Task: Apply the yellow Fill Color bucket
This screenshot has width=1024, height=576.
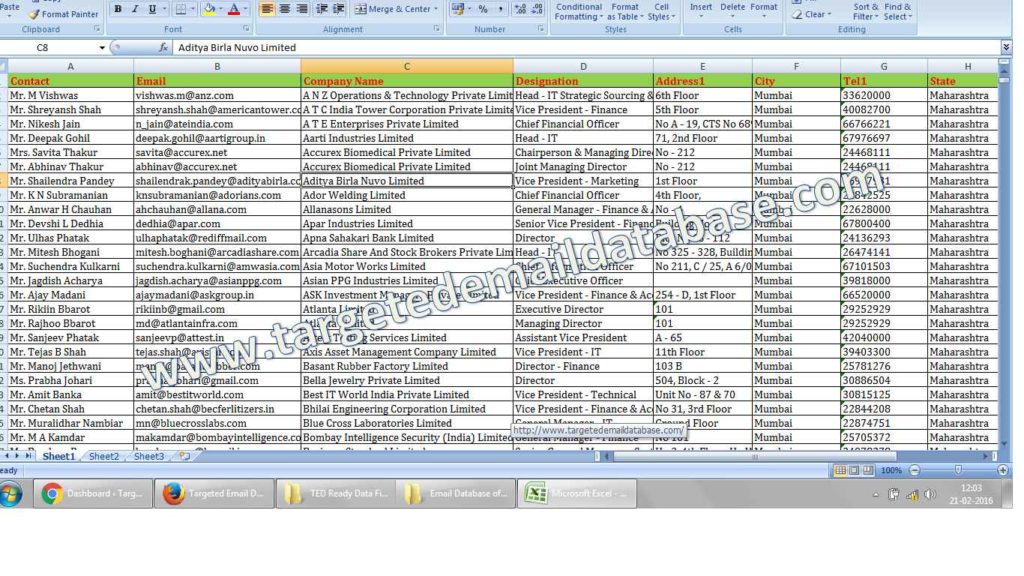Action: coord(209,9)
